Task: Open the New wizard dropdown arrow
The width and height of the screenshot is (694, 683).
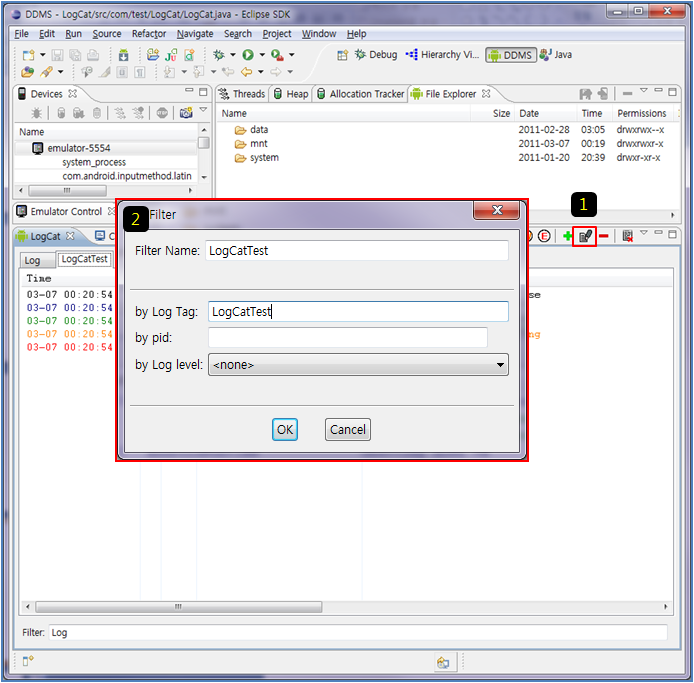Action: (43, 55)
